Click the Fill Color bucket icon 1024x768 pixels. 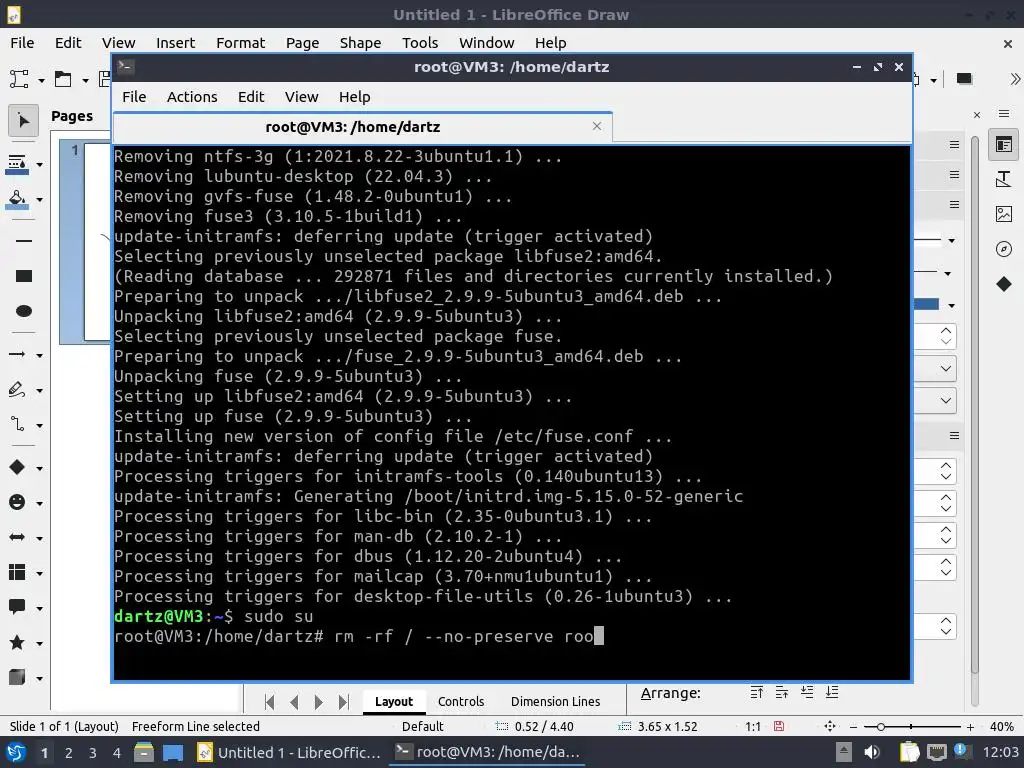(x=18, y=199)
